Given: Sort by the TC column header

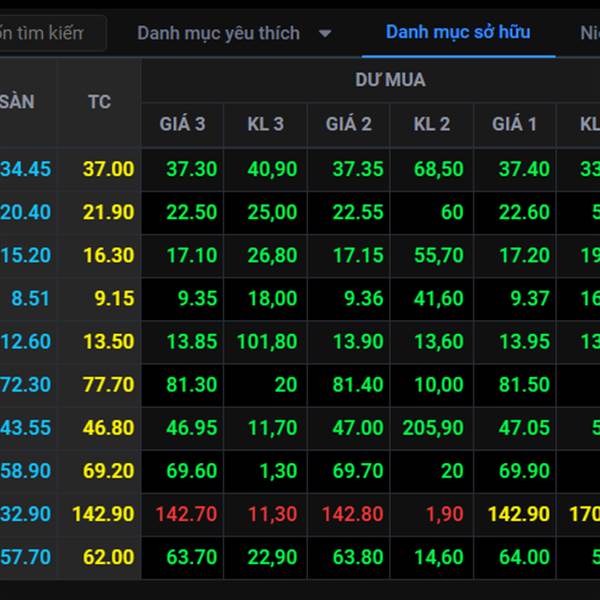Looking at the screenshot, I should (99, 102).
